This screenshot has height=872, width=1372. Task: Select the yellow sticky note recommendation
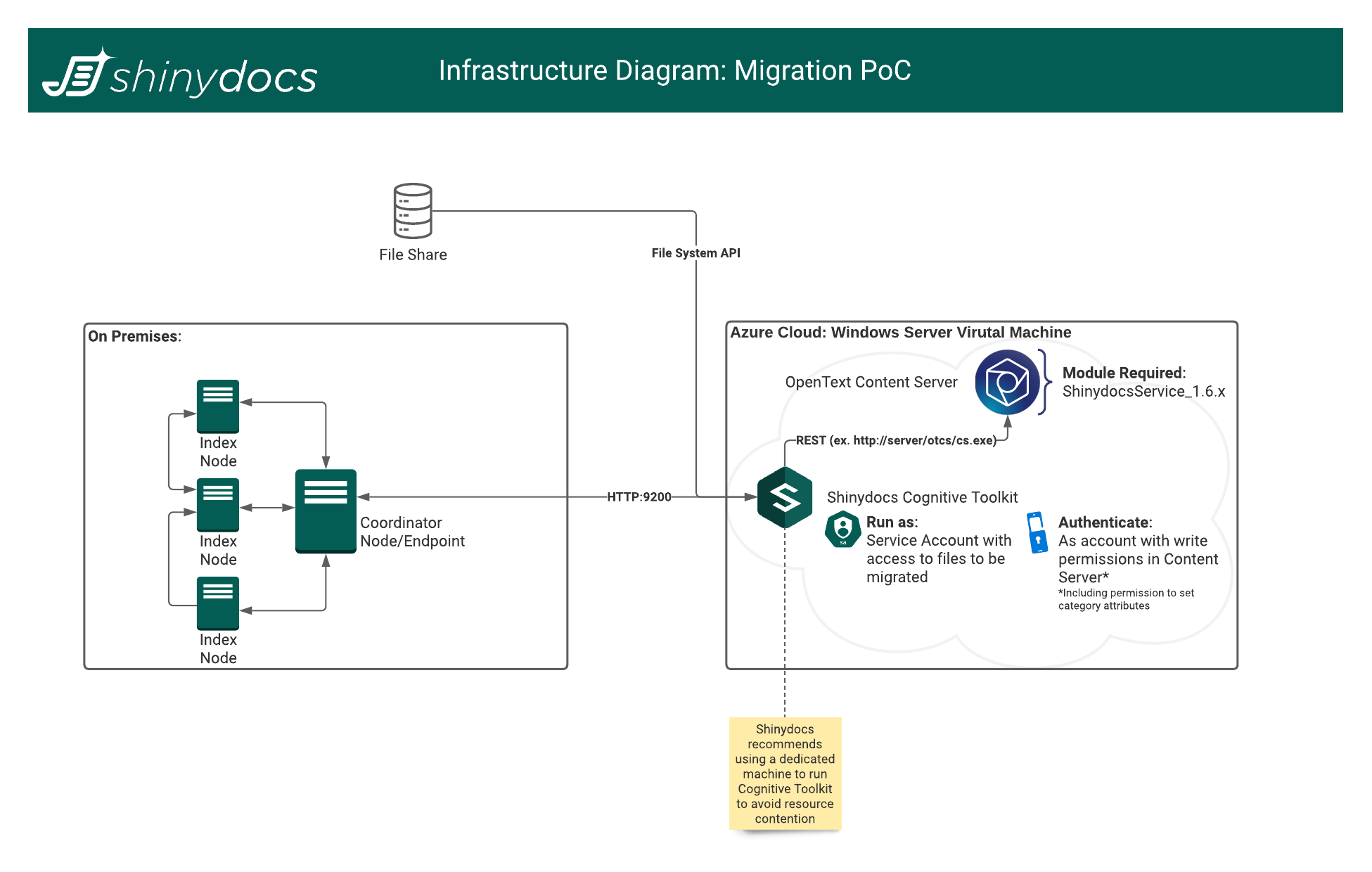click(785, 774)
